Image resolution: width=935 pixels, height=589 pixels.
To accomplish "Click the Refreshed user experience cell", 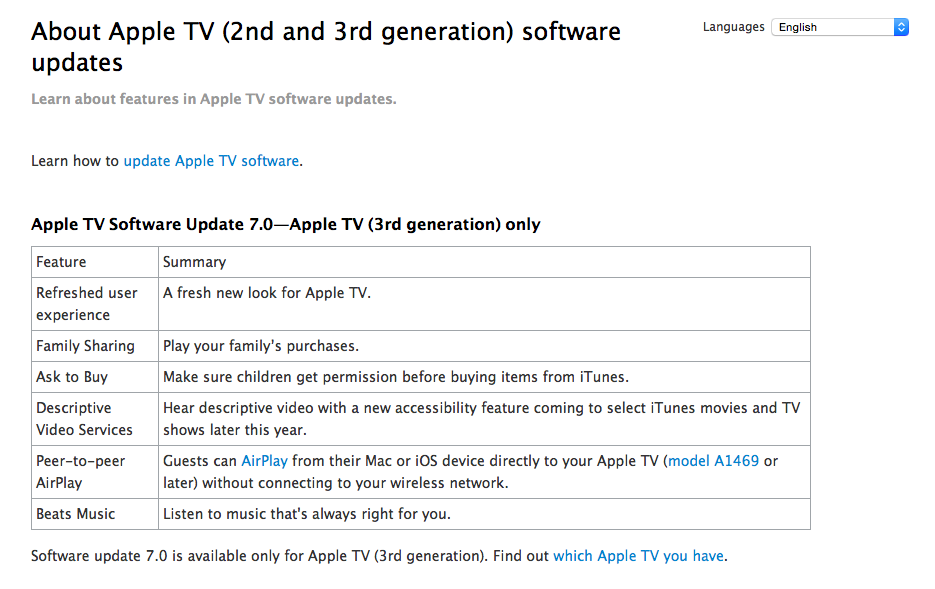I will (x=95, y=304).
